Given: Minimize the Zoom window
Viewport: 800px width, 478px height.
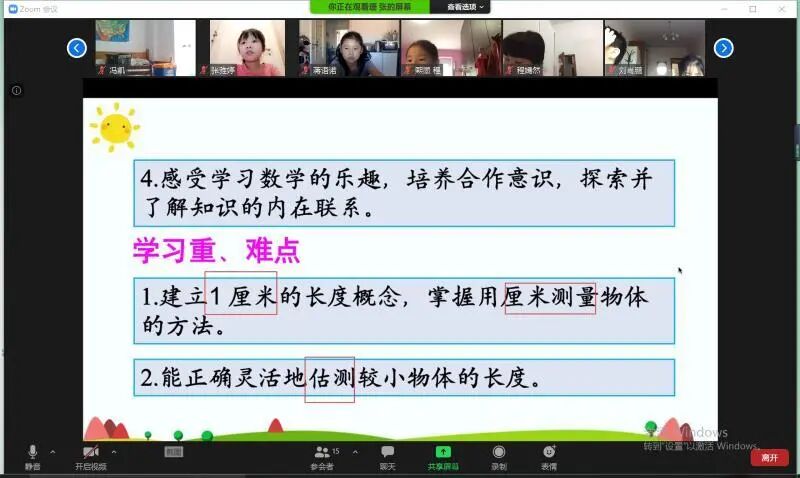Looking at the screenshot, I should tap(724, 9).
